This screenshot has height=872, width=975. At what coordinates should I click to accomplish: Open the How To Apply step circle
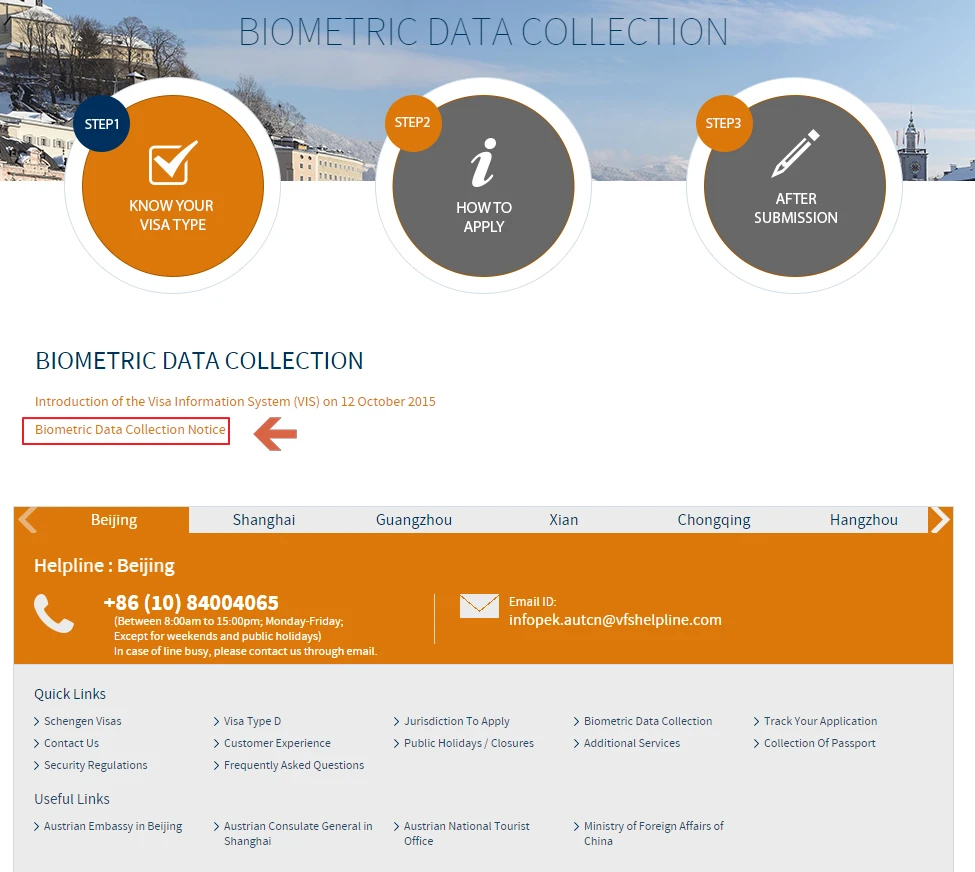pyautogui.click(x=483, y=186)
